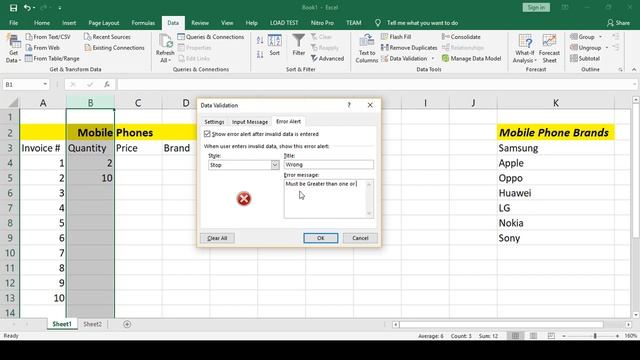
Task: Click the Insert Function fx icon
Action: [107, 84]
